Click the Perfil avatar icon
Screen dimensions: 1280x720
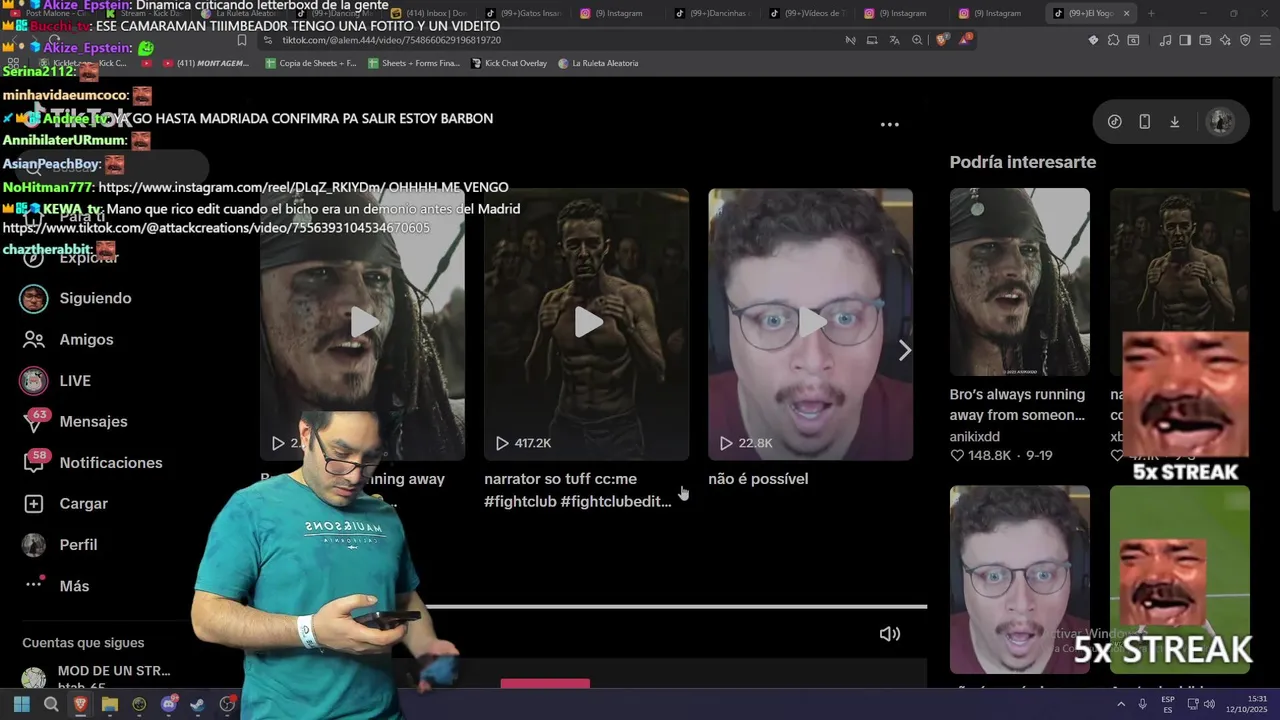34,544
